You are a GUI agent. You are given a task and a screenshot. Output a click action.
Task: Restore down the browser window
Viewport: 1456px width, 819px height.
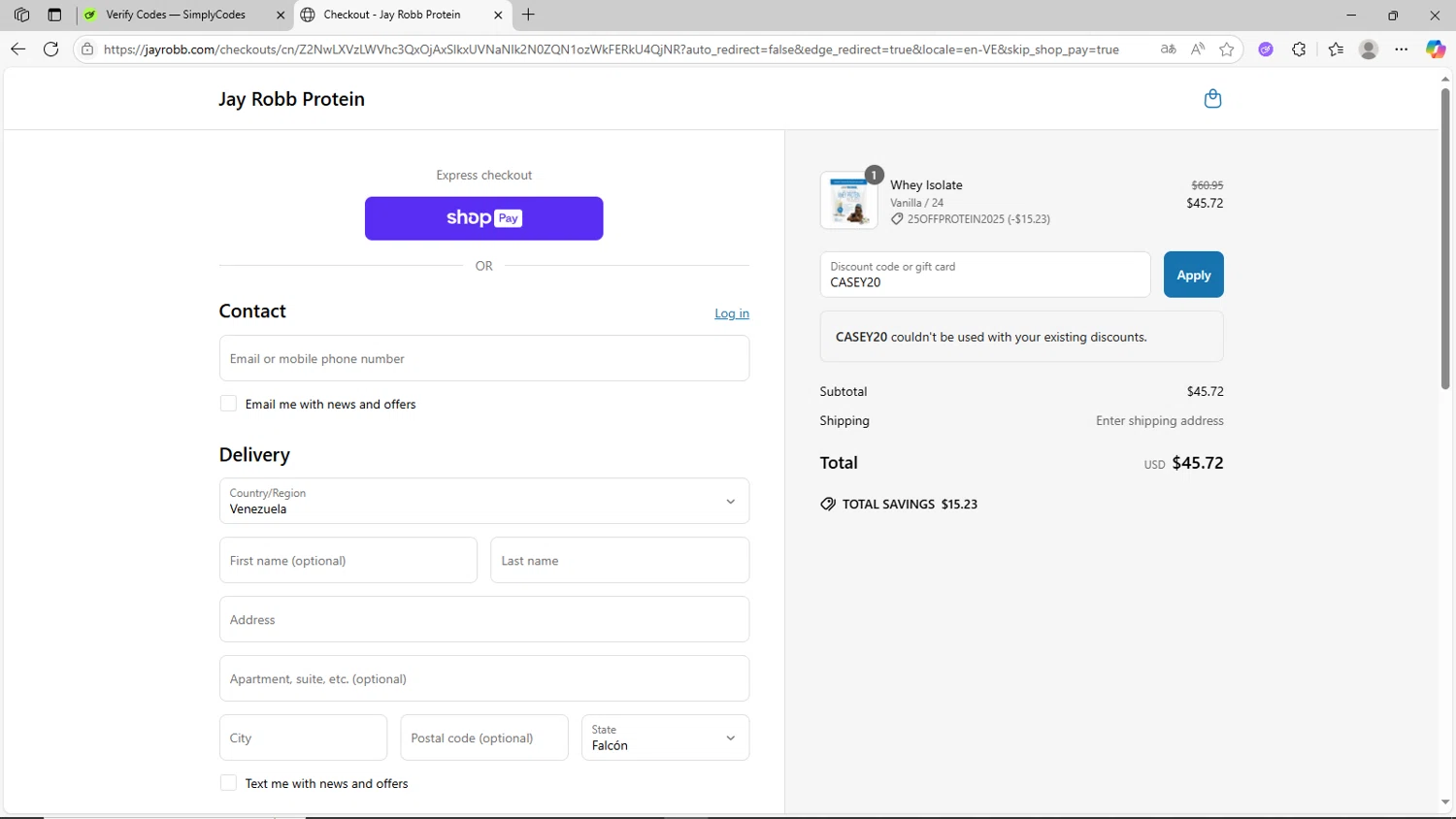(x=1393, y=15)
